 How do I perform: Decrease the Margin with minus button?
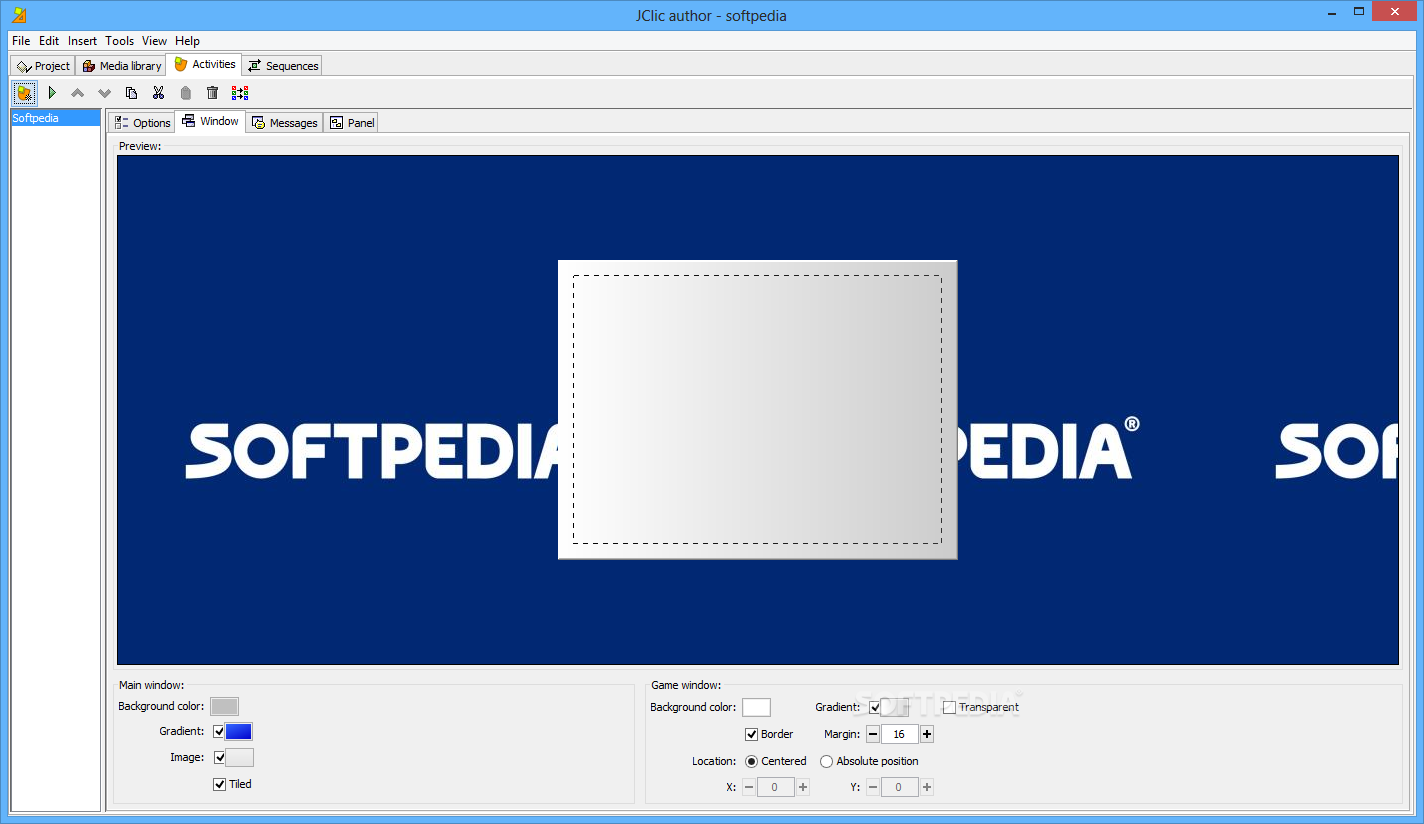click(x=873, y=735)
